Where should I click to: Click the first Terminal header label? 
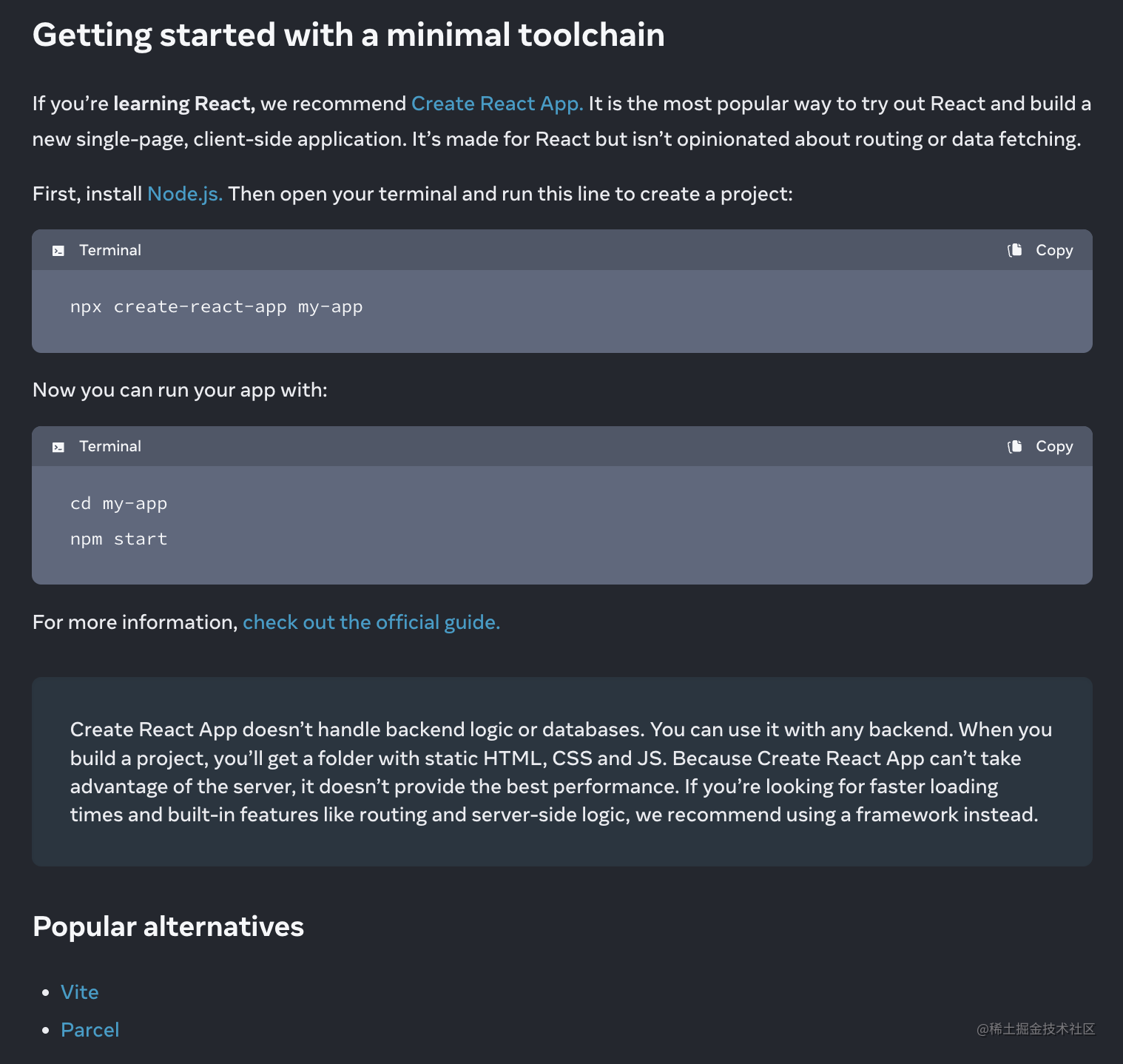pyautogui.click(x=110, y=250)
